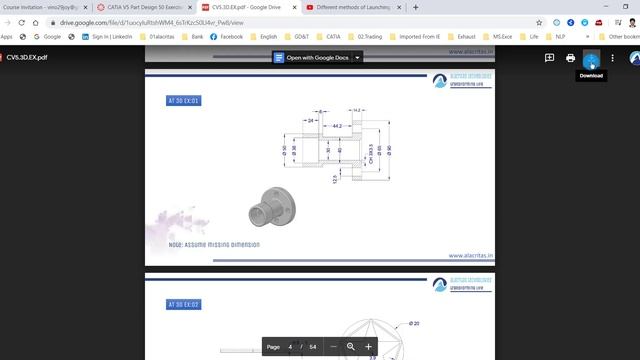This screenshot has width=640, height=360.
Task: Reload the page using refresh icon
Action: [x=22, y=23]
